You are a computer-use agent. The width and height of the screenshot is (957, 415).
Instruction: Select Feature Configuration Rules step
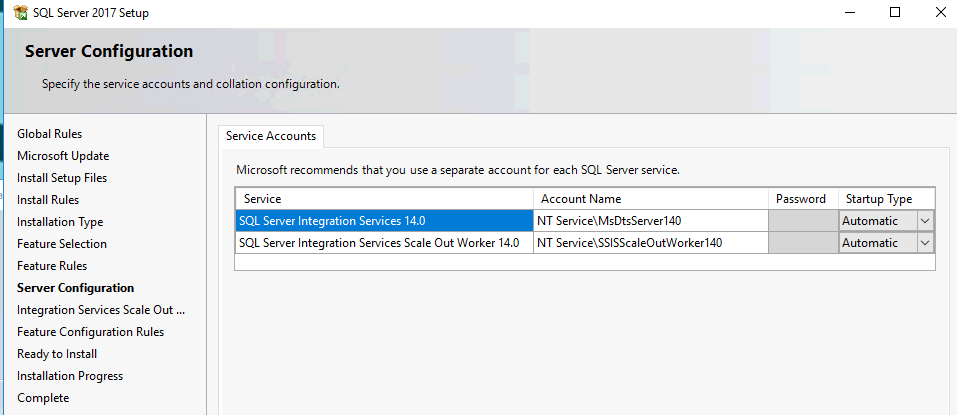click(x=90, y=331)
